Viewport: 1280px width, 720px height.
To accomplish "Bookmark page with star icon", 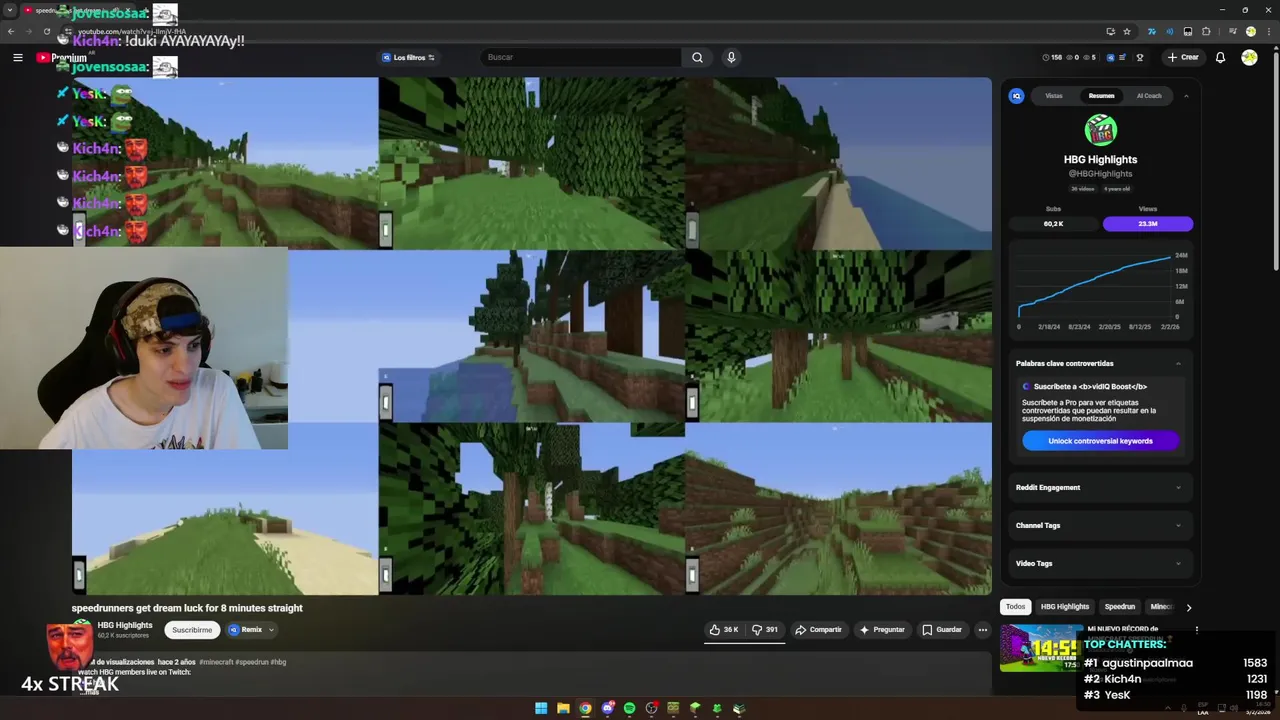I will pyautogui.click(x=1127, y=31).
